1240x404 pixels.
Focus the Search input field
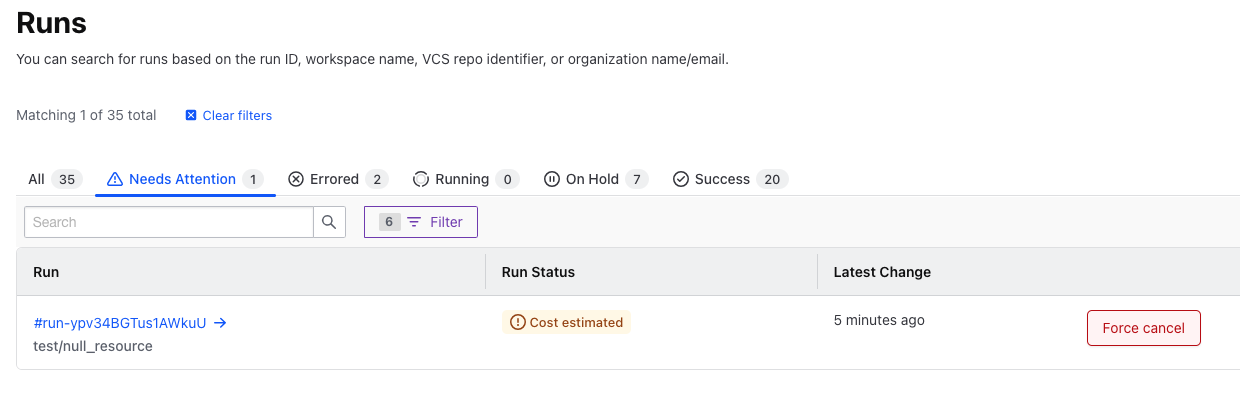click(x=168, y=222)
